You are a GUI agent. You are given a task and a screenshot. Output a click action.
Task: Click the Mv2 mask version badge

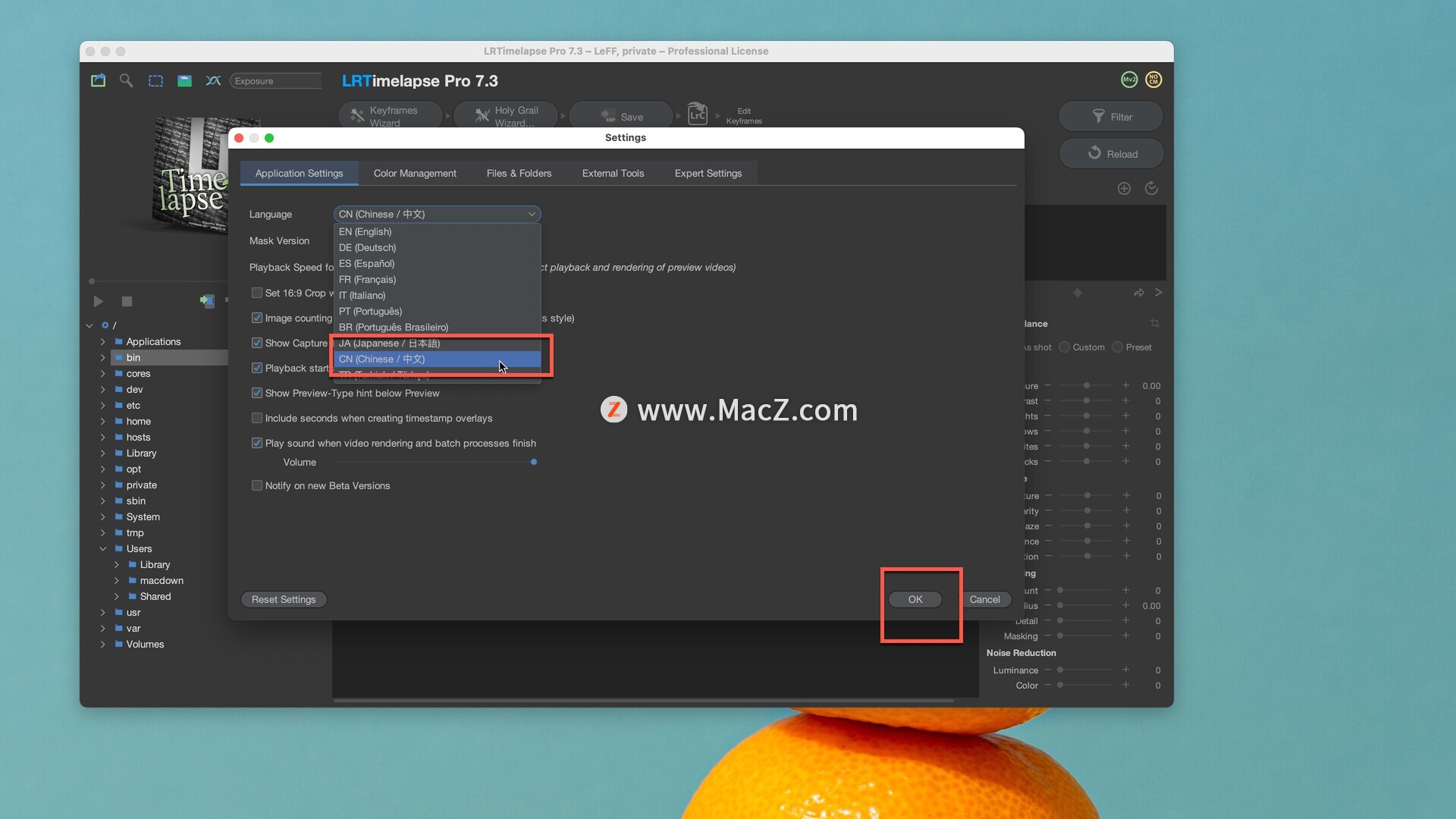tap(1129, 80)
